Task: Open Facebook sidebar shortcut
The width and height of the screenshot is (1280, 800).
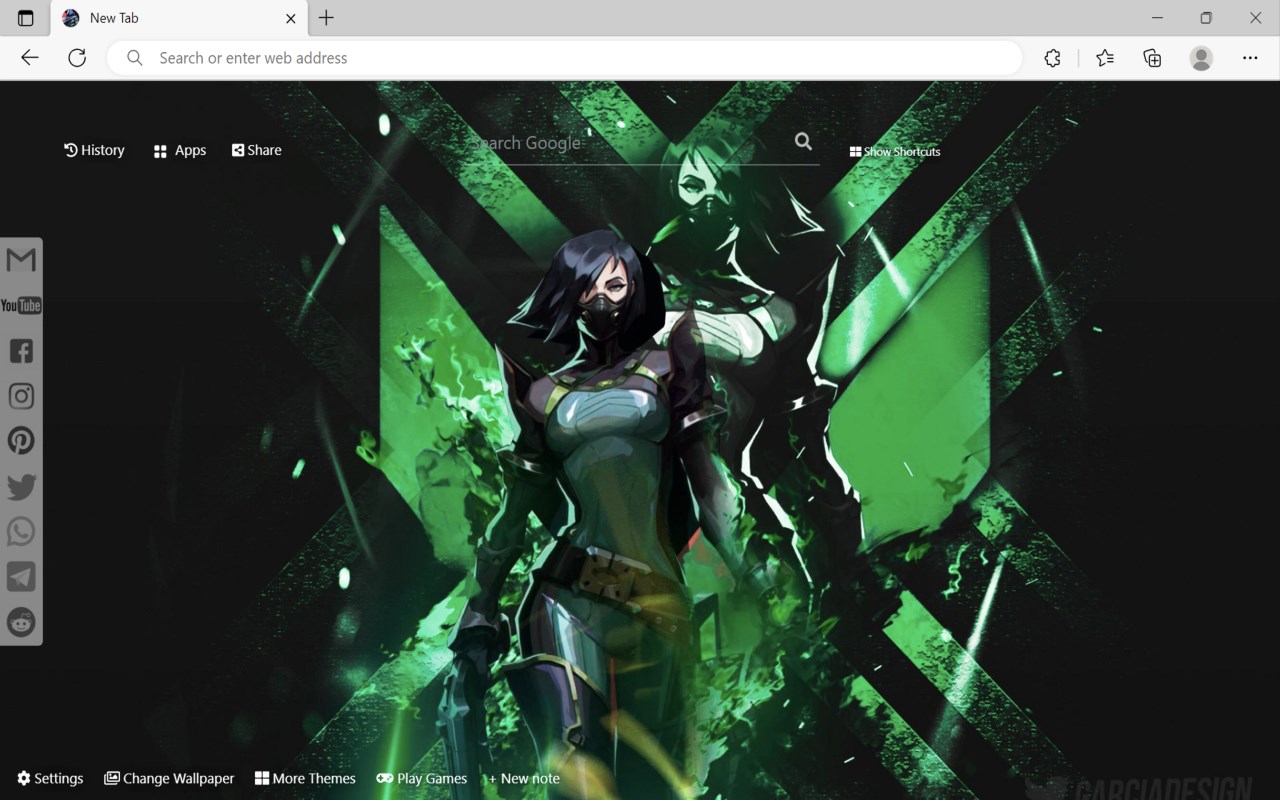Action: (x=21, y=351)
